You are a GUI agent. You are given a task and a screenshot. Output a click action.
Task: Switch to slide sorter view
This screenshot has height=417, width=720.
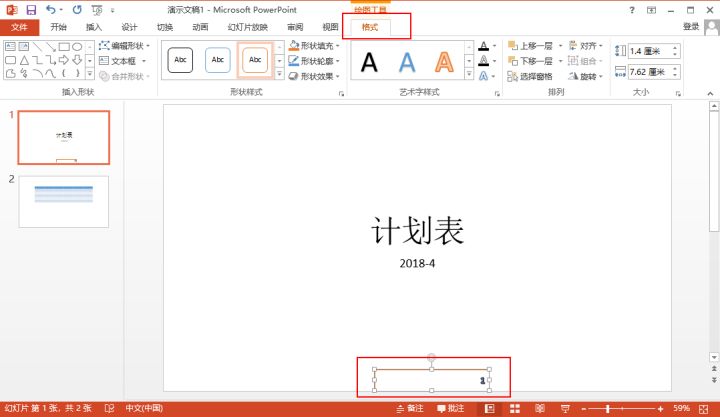515,408
